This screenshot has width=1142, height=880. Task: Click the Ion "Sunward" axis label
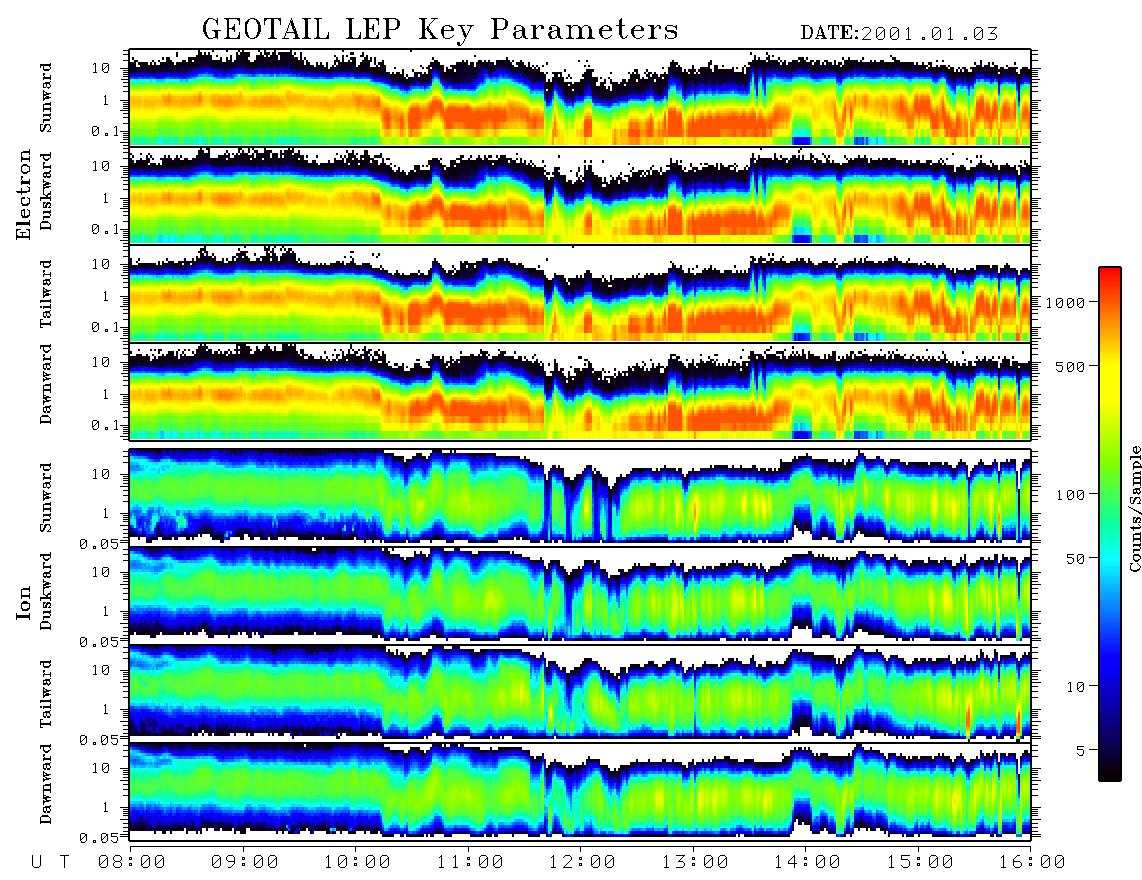click(46, 498)
